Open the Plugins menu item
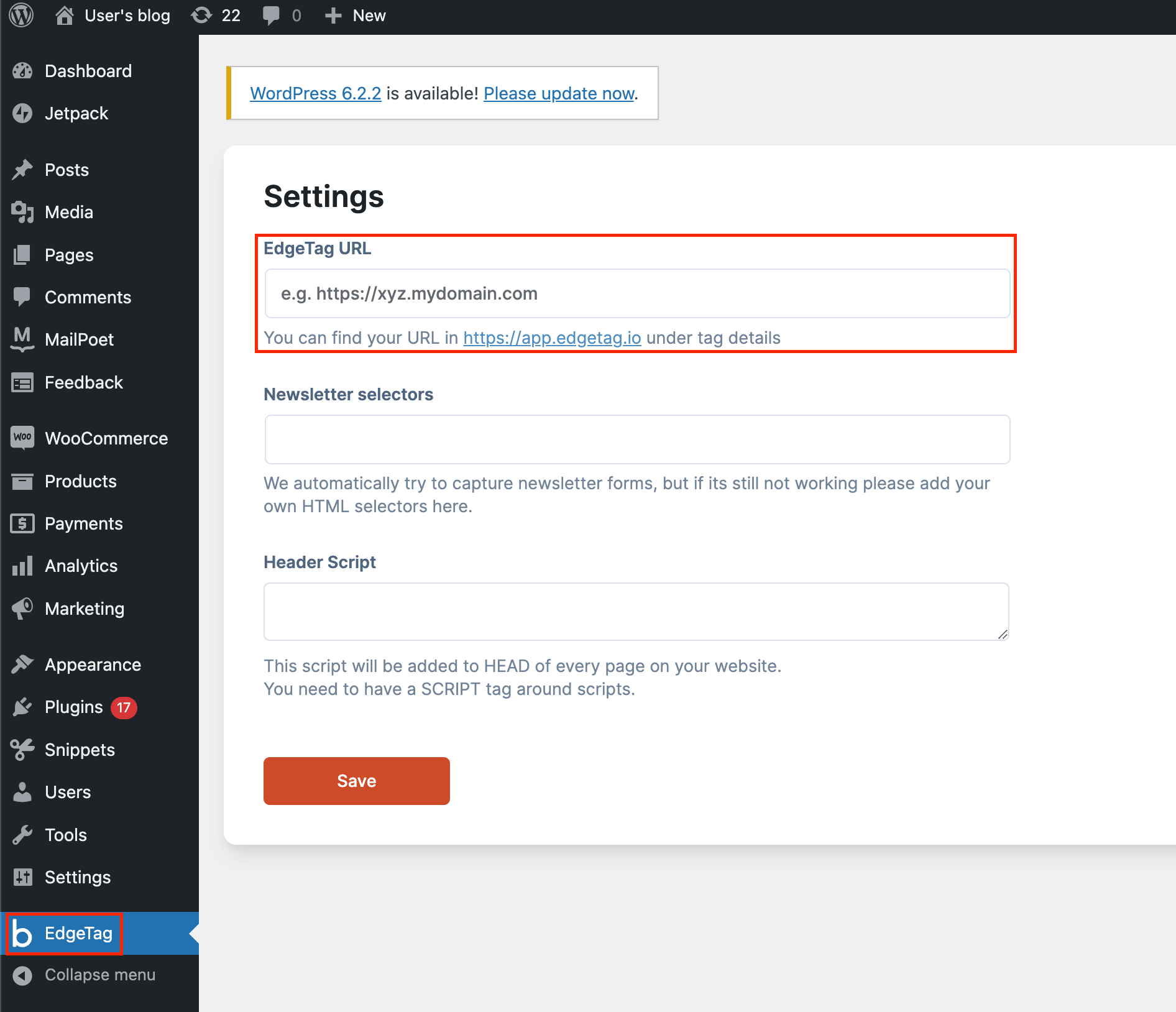Image resolution: width=1176 pixels, height=1012 pixels. click(x=74, y=707)
